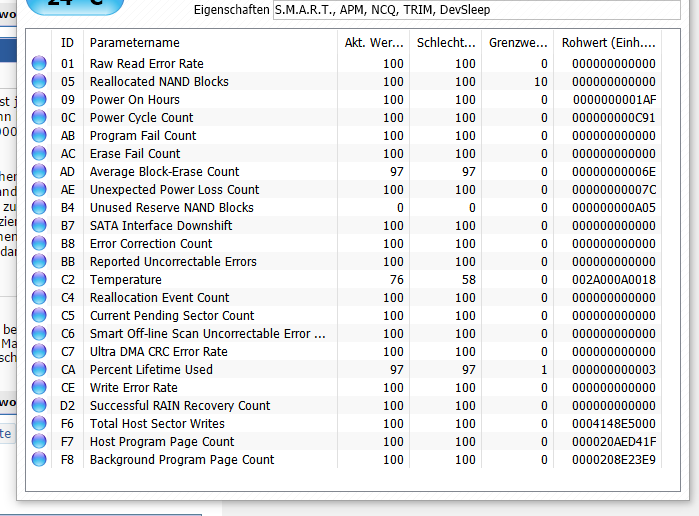Click the status orb for Unused Reserve NAND Blocks
The width and height of the screenshot is (699, 516).
39,207
